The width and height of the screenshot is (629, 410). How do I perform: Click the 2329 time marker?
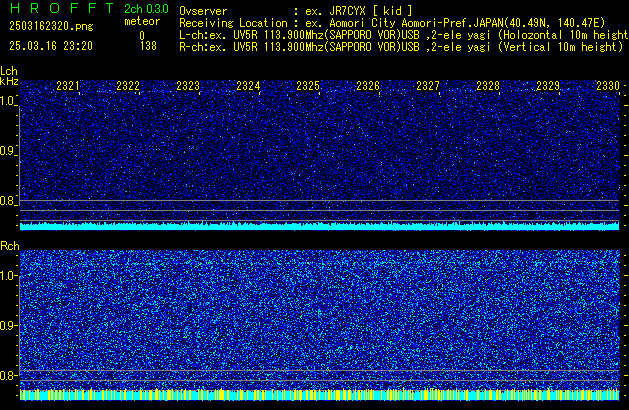(548, 86)
